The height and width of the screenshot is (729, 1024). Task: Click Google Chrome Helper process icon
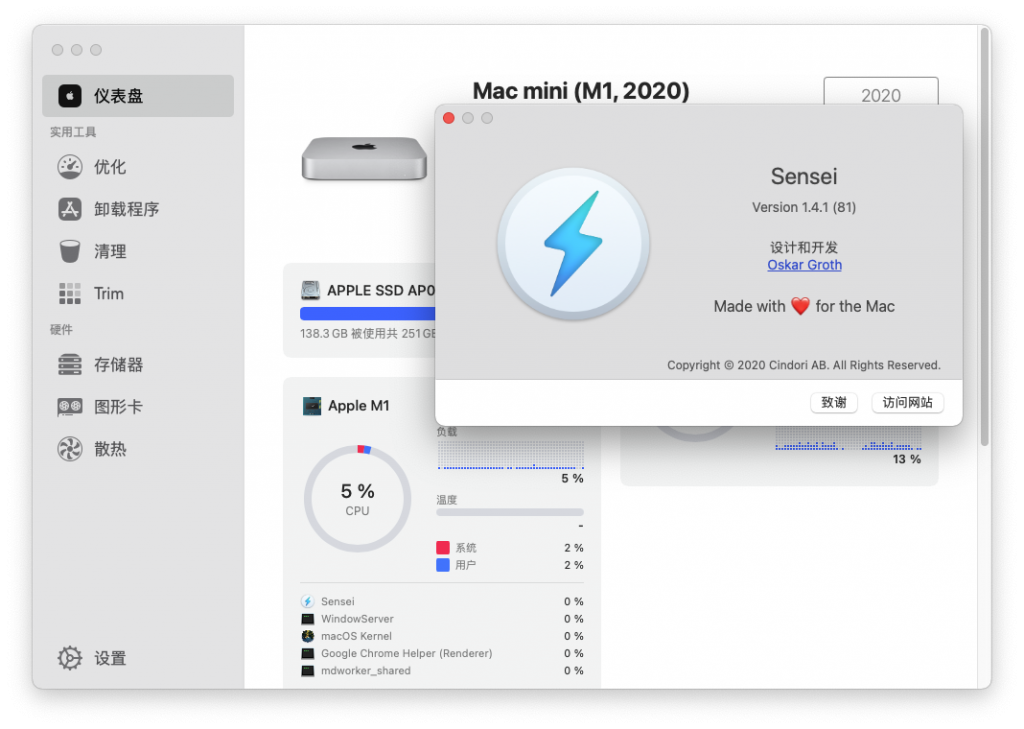[308, 653]
